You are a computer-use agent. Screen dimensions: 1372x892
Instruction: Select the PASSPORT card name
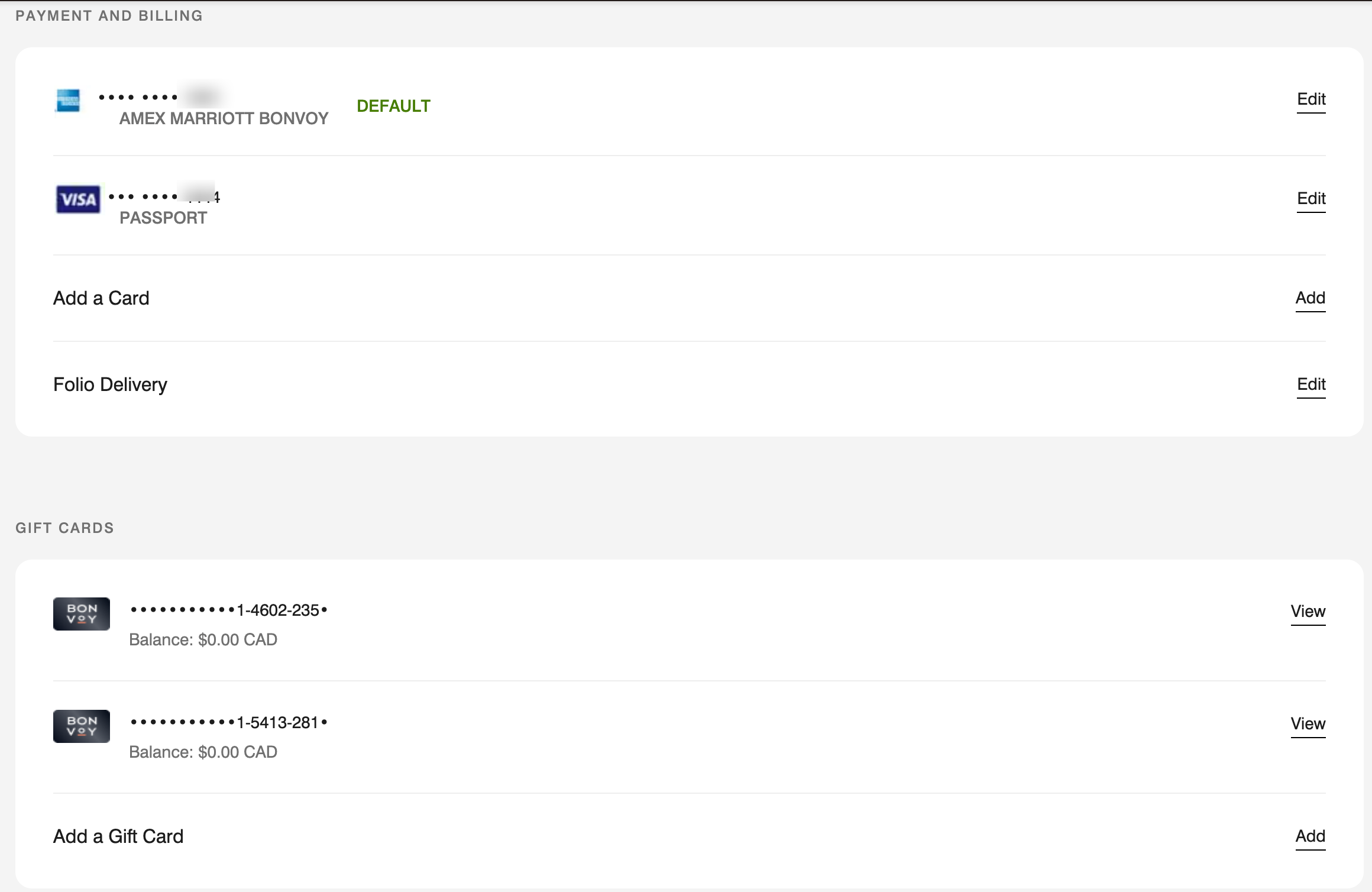163,218
